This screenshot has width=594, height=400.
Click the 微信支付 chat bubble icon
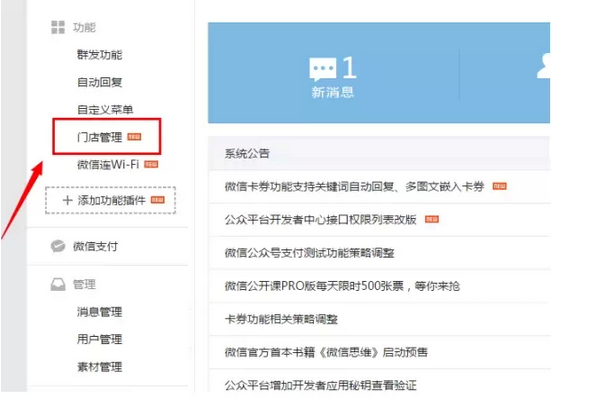pos(58,246)
